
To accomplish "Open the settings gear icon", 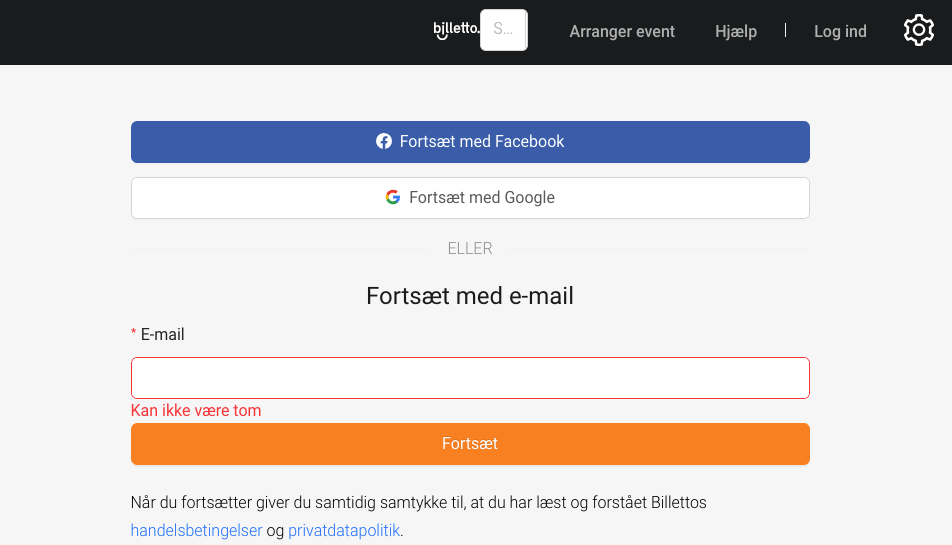I will click(x=919, y=30).
